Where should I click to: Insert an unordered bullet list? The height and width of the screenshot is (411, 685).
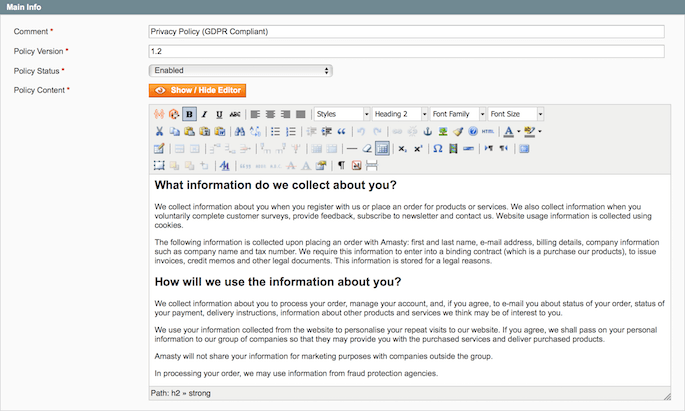[x=276, y=131]
